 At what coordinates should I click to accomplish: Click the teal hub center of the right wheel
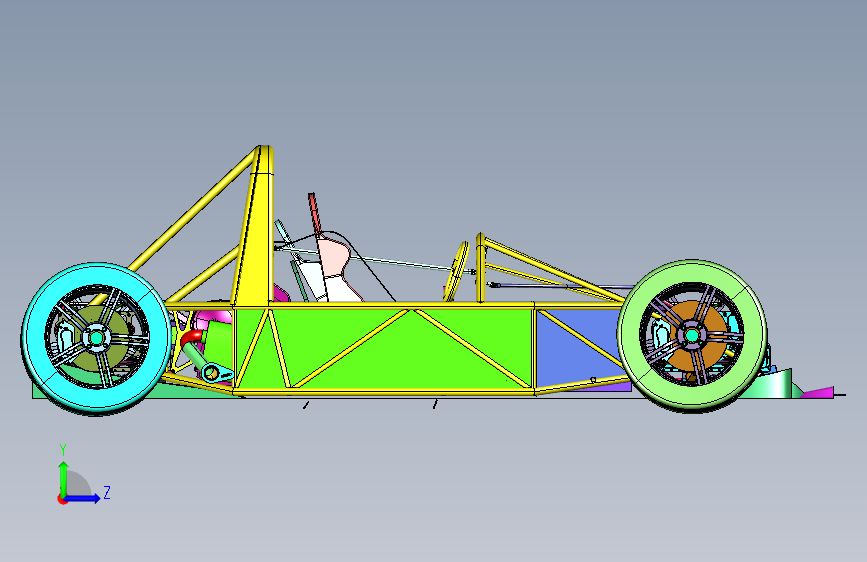(691, 335)
